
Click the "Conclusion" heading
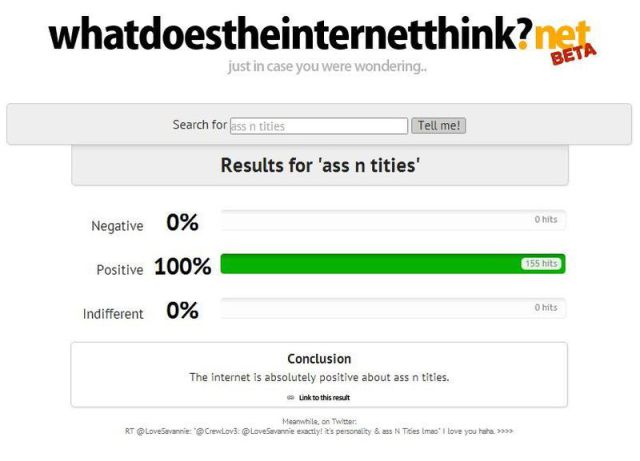pos(319,358)
